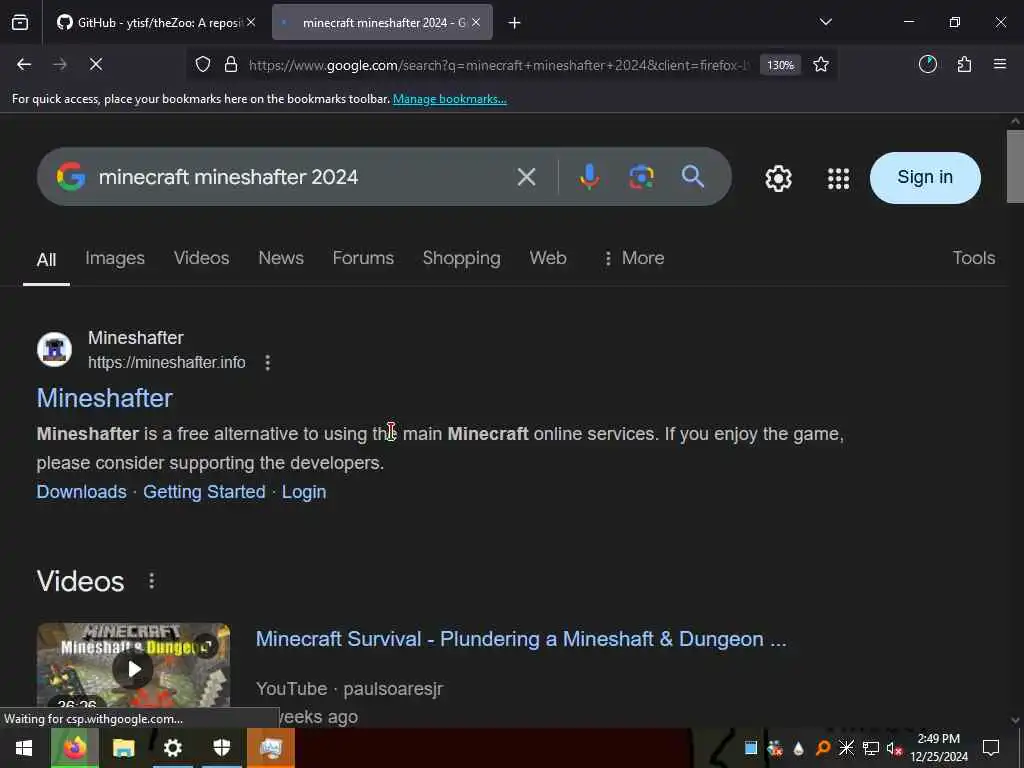The image size is (1024, 768).
Task: Close the minecraft mineshafter 2024 tab
Action: (476, 23)
